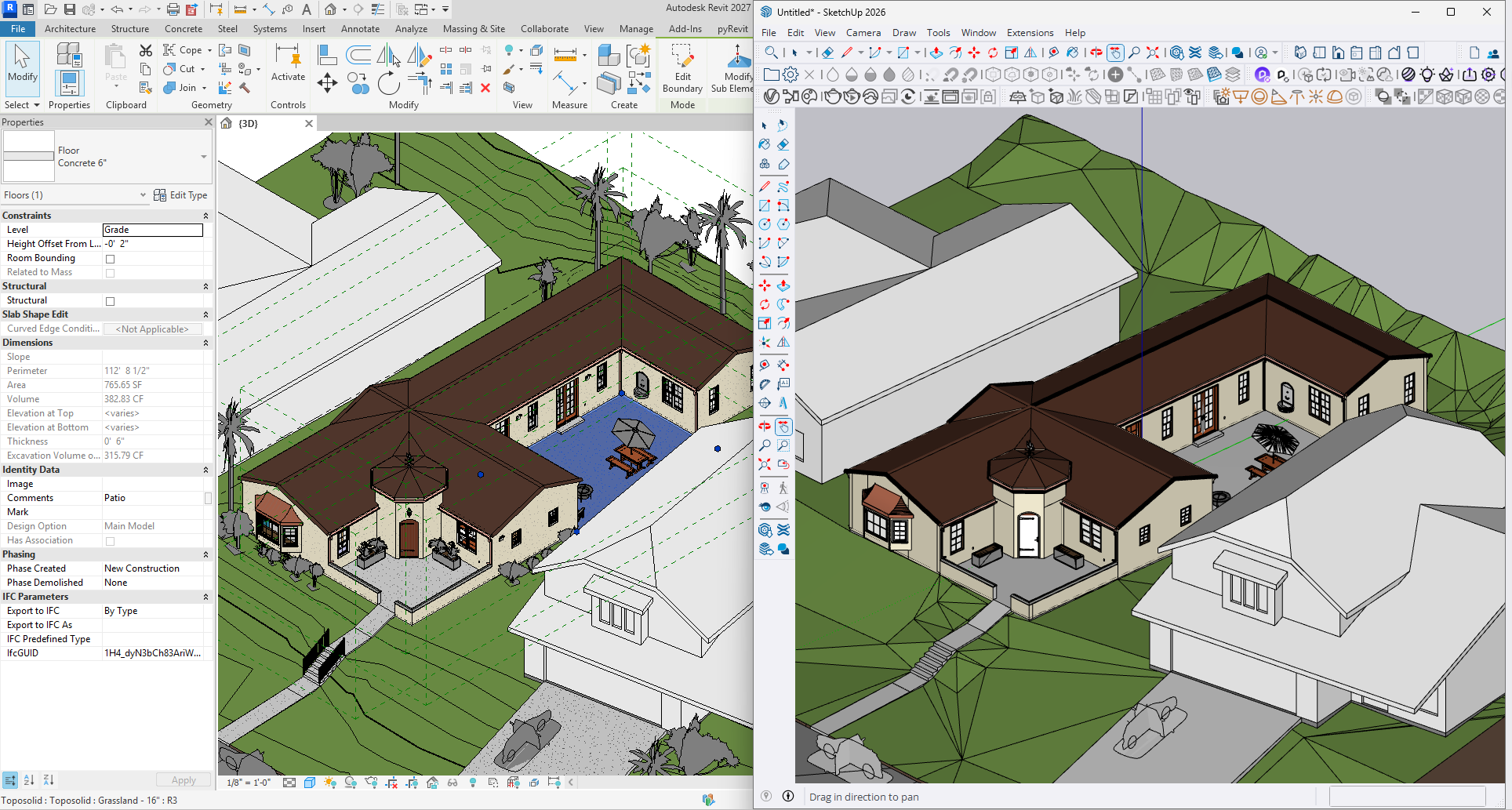Image resolution: width=1512 pixels, height=810 pixels.
Task: Toggle the Structural checkbox in Properties
Action: click(110, 301)
